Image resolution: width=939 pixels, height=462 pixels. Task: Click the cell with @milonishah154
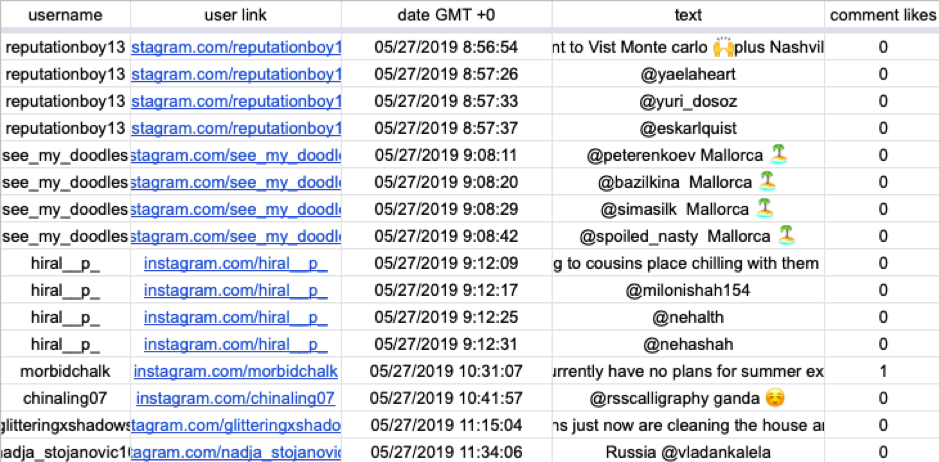[688, 291]
